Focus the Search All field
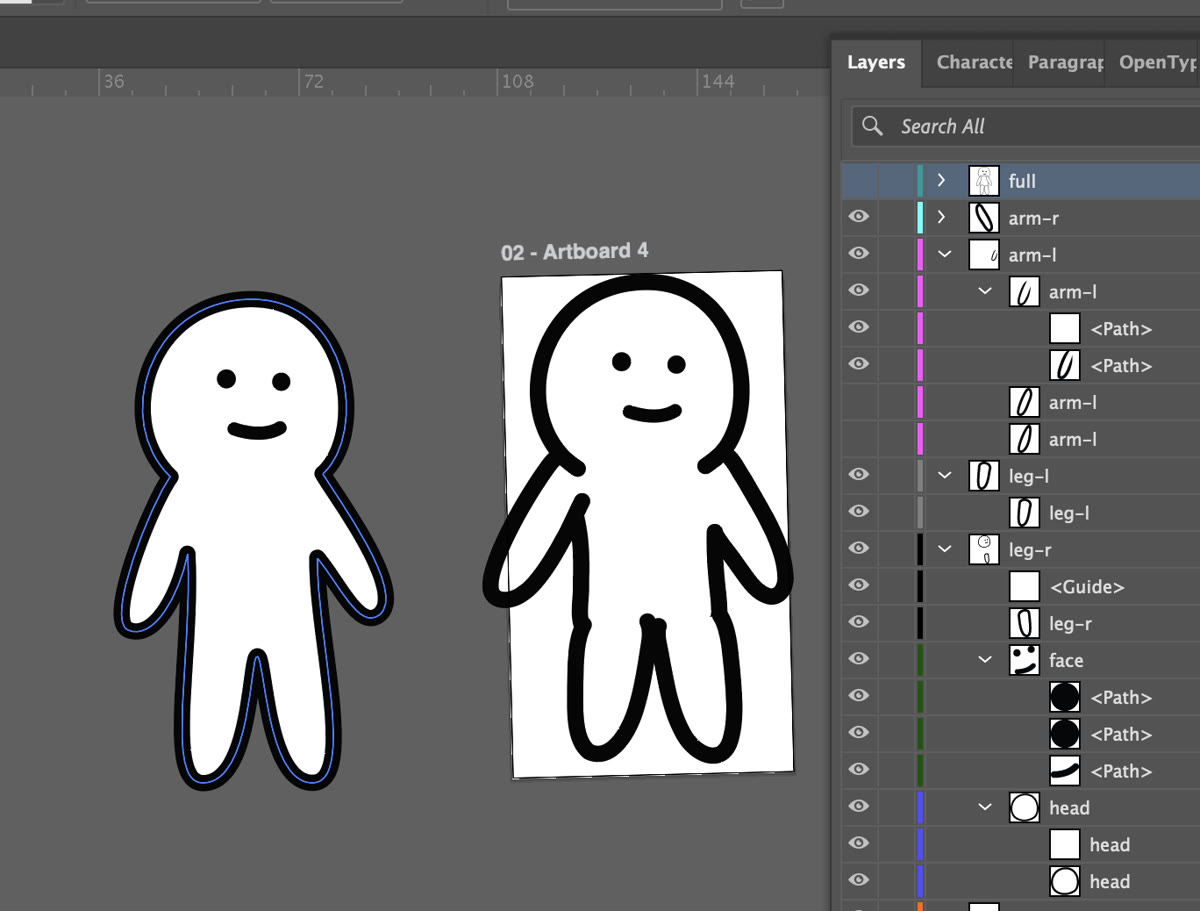 pos(1026,126)
